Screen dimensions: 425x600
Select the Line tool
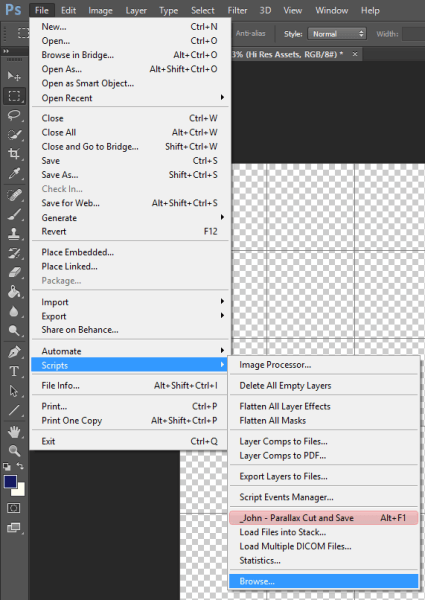coord(14,410)
